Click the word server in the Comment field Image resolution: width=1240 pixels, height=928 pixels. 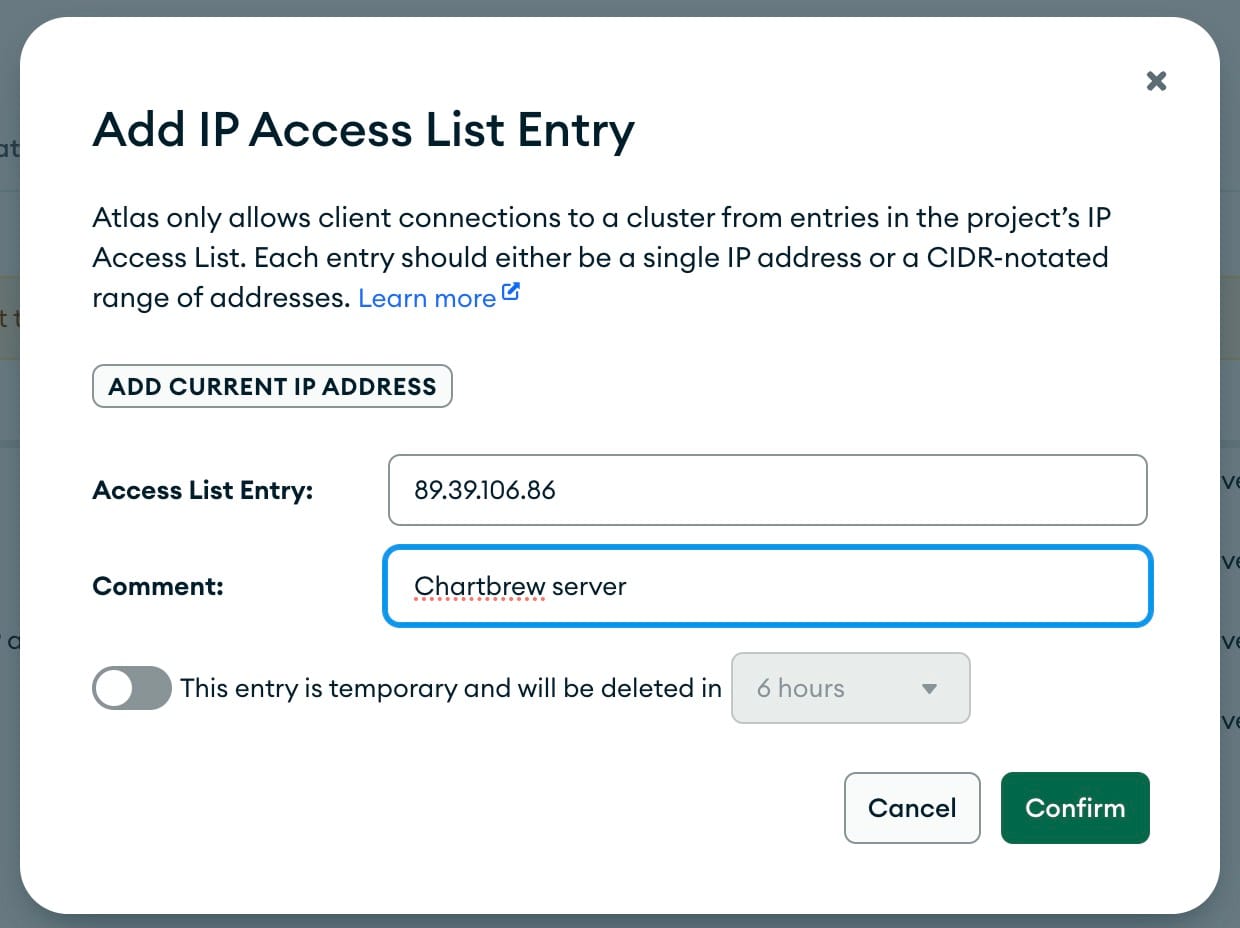coord(589,586)
